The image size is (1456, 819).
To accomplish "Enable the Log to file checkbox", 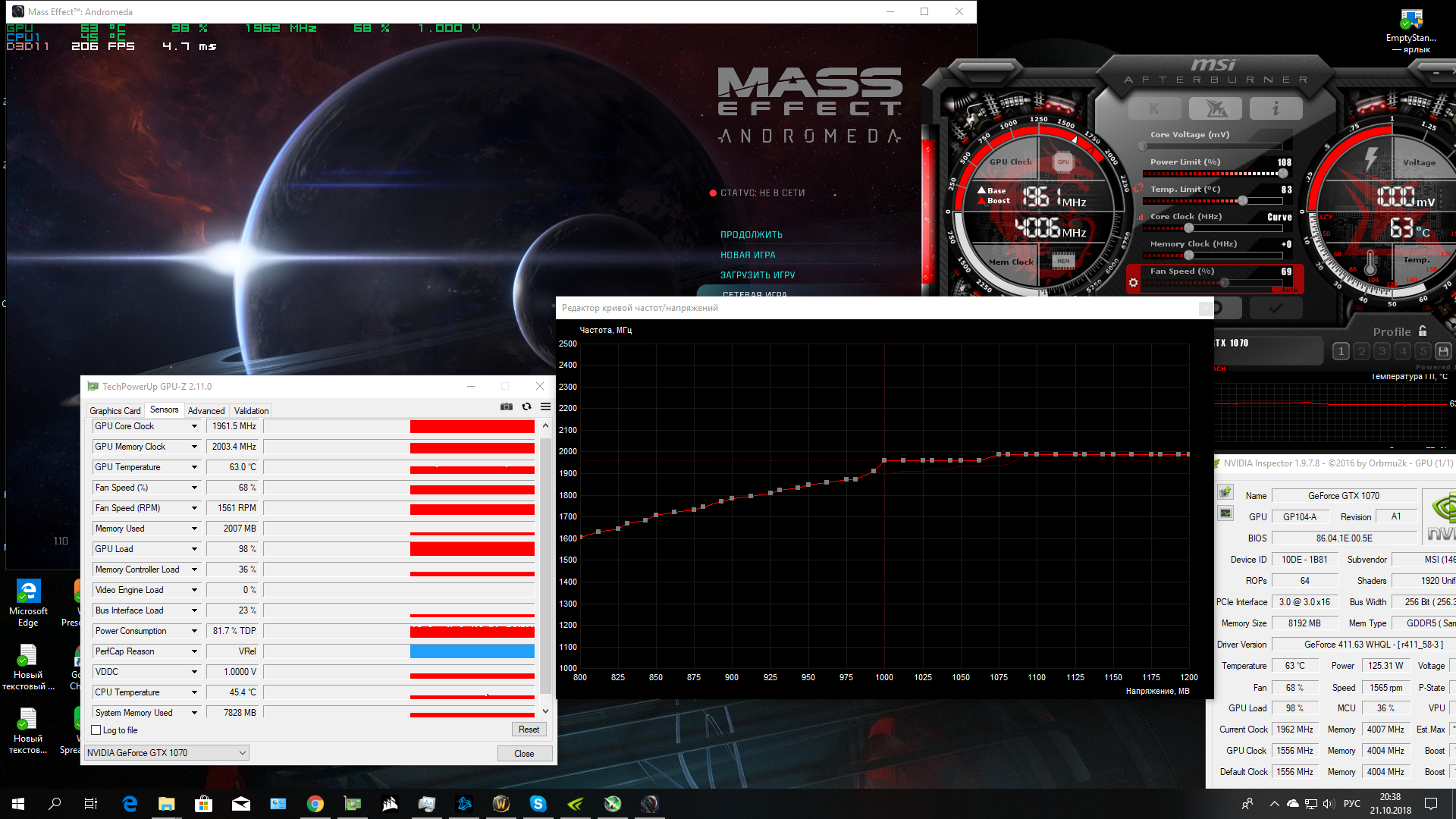I will 96,730.
